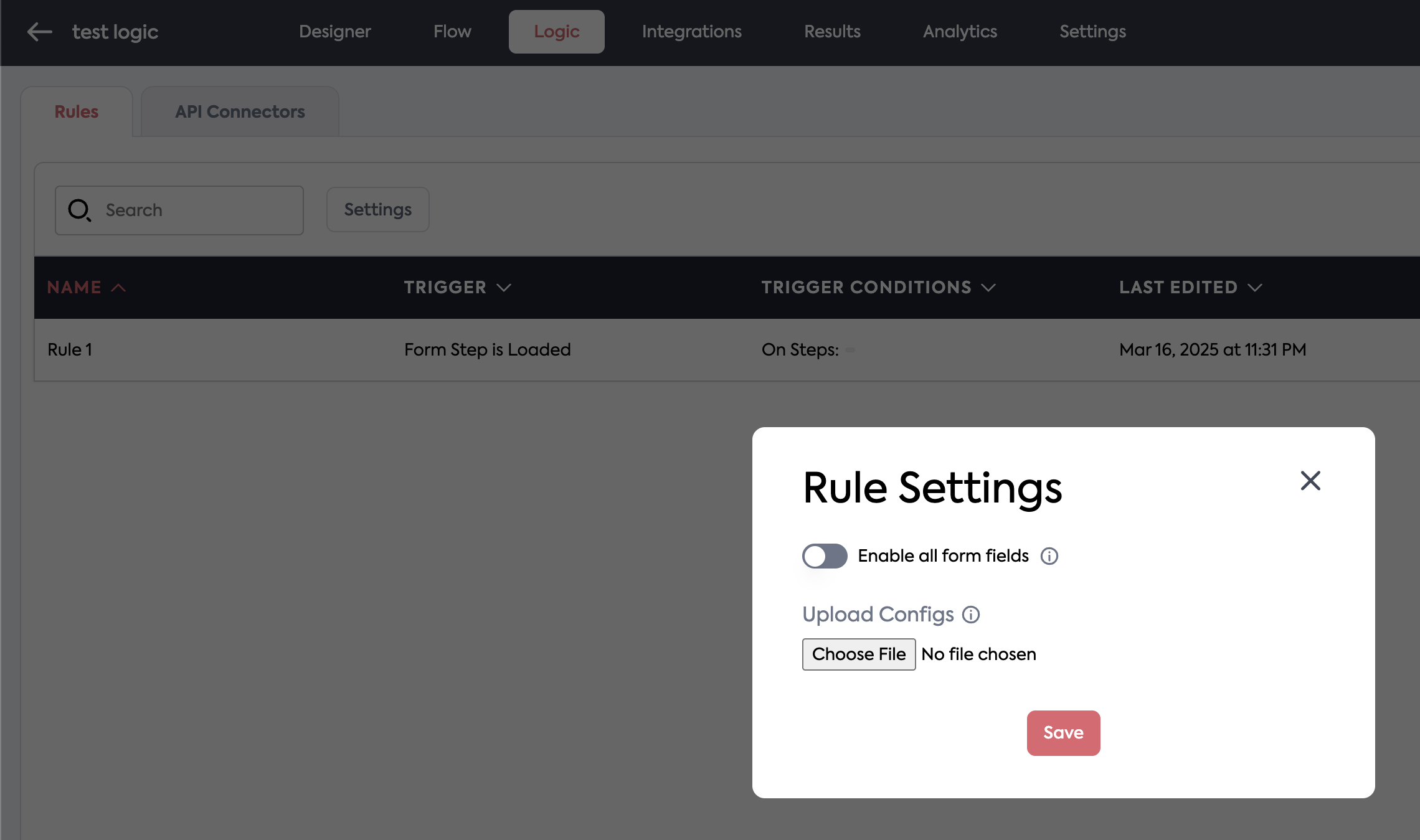Go to the Analytics tab

pyautogui.click(x=960, y=32)
